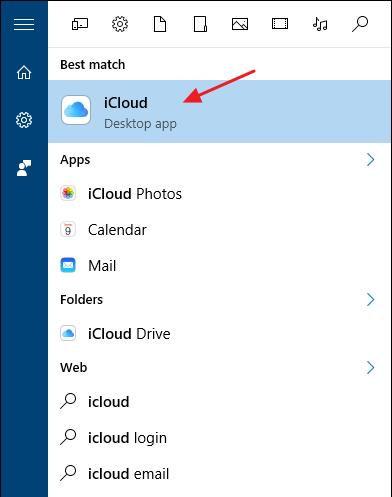Viewport: 392px width, 497px height.
Task: Click the iCloud Photos flower icon
Action: (68, 193)
